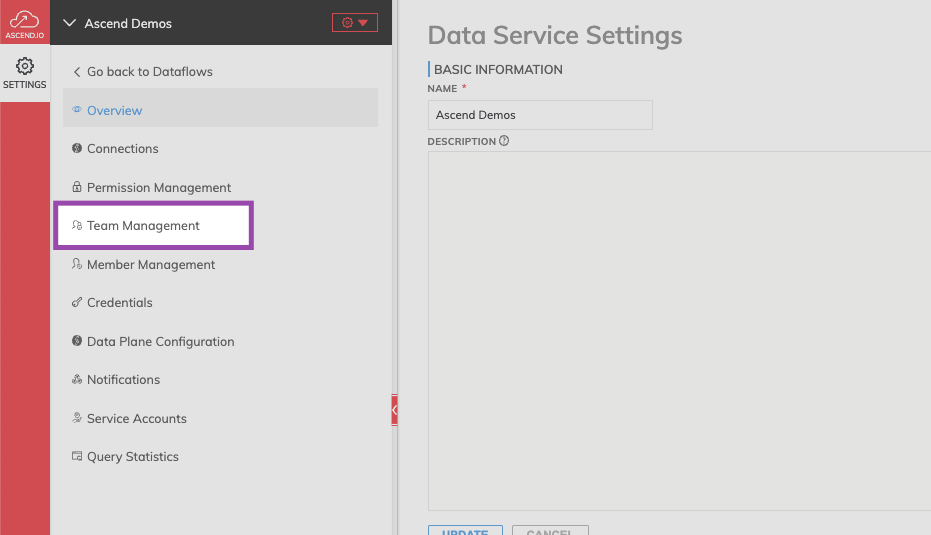Click the Team Management people icon
The height and width of the screenshot is (535, 931).
click(77, 225)
